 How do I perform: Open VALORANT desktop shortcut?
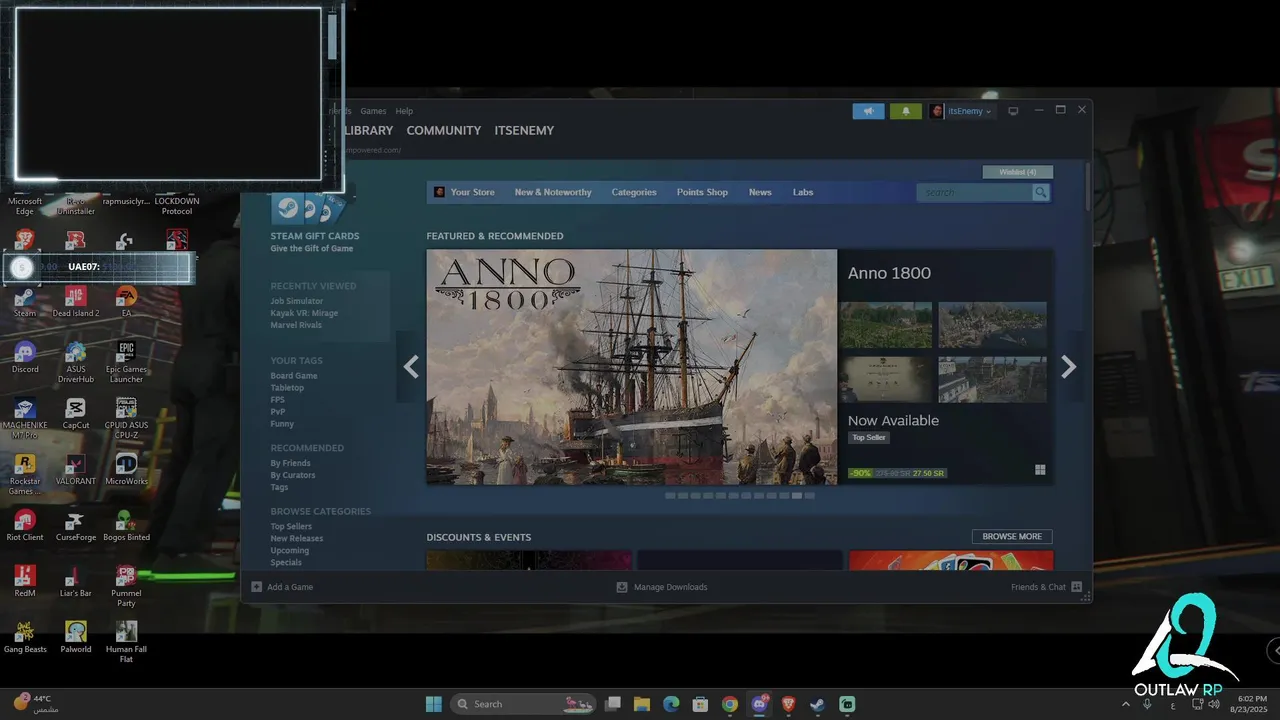pos(75,469)
